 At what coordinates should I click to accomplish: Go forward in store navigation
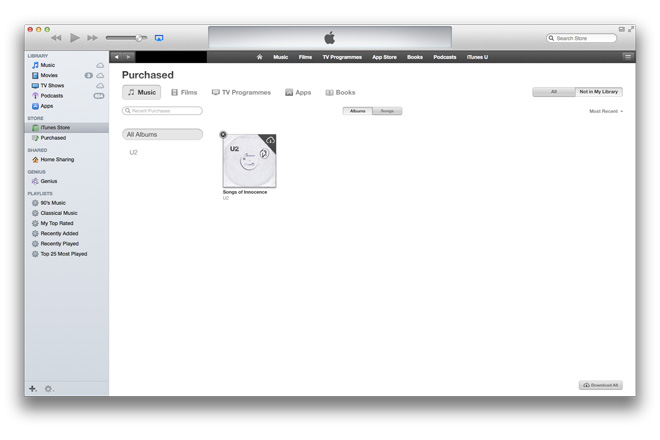click(129, 57)
